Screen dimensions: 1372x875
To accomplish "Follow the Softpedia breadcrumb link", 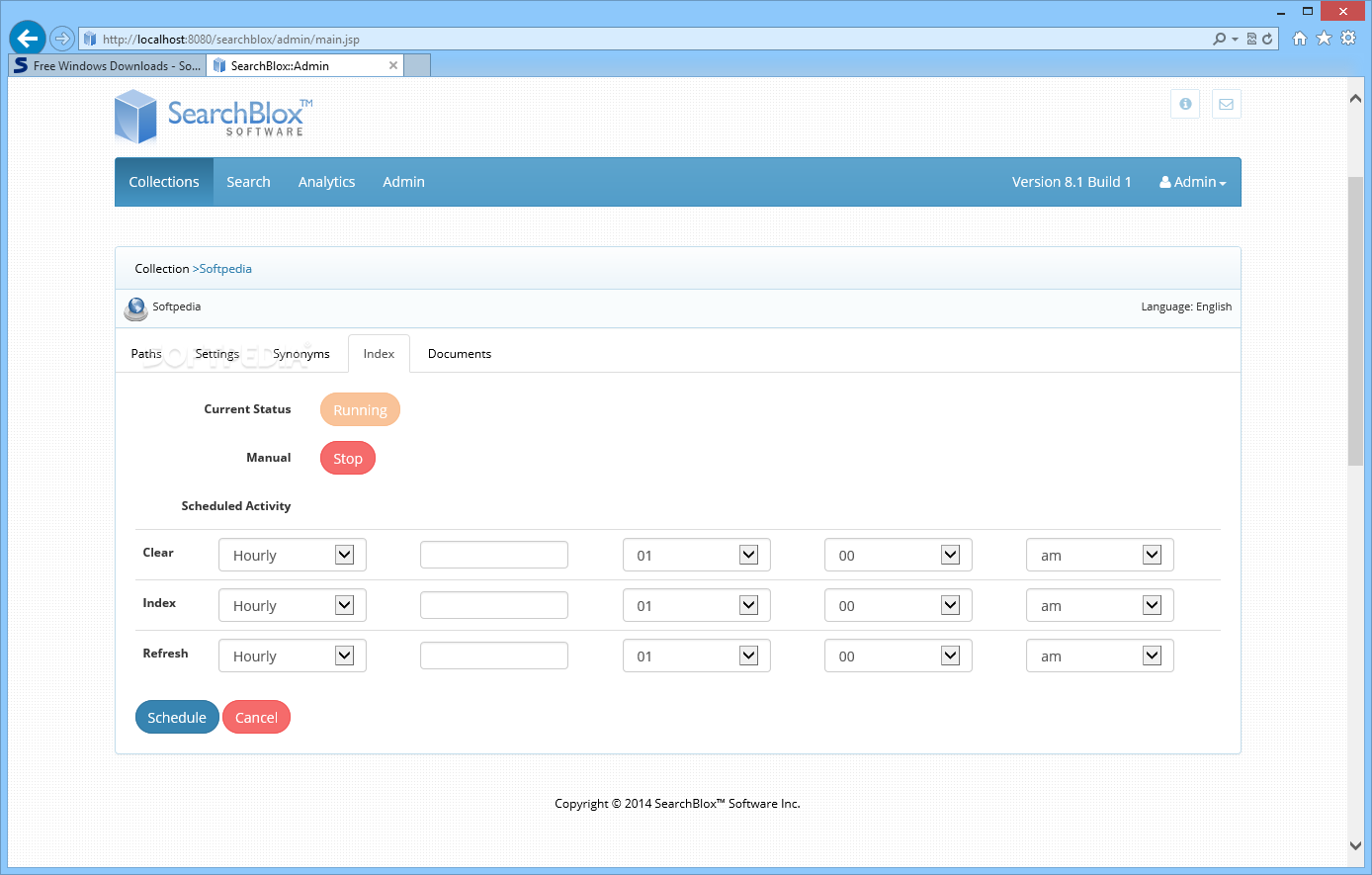I will tap(225, 269).
